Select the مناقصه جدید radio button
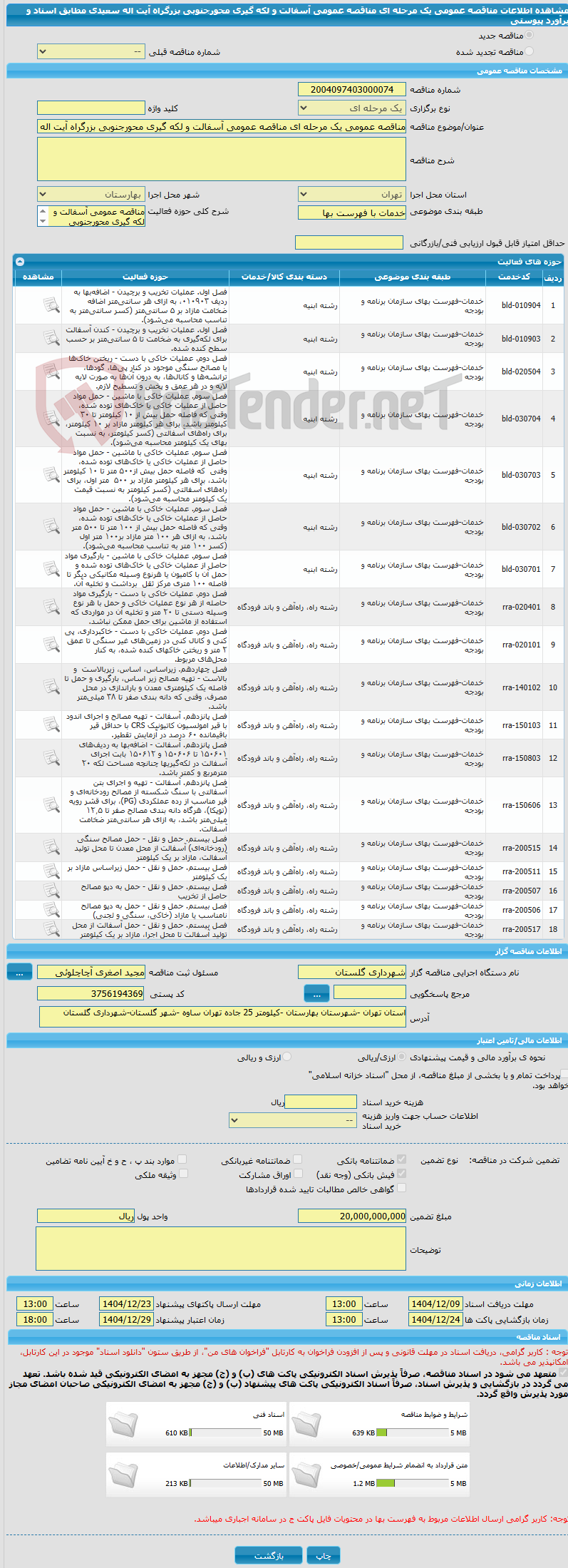 point(529,35)
